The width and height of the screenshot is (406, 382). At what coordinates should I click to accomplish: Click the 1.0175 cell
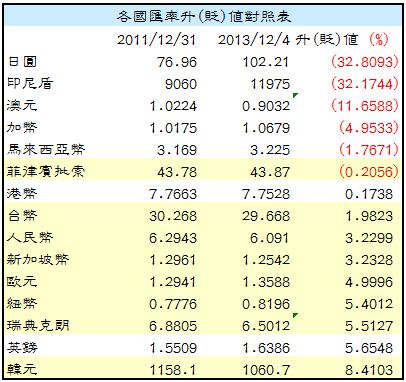pyautogui.click(x=173, y=128)
